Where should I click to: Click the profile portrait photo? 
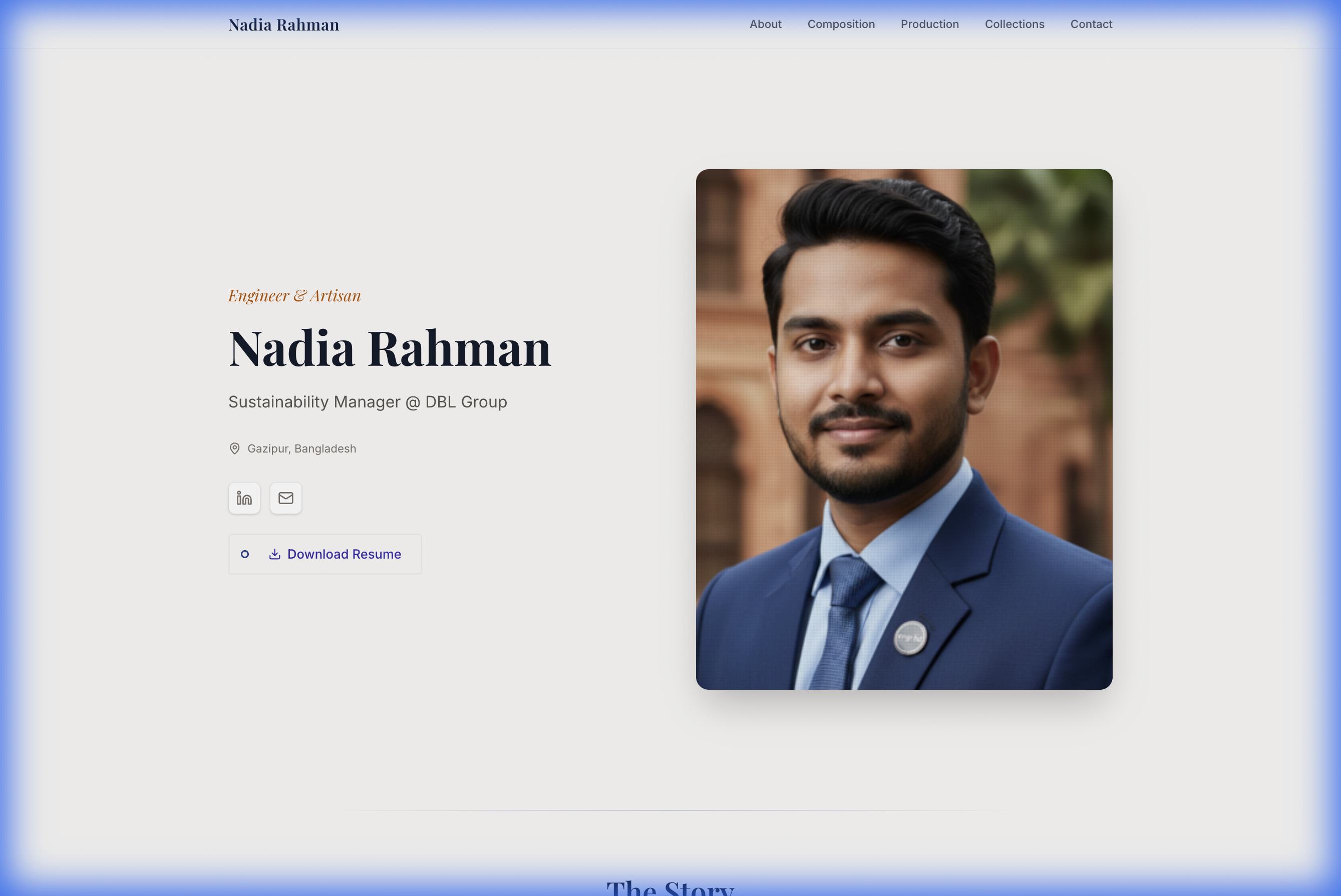pos(903,428)
